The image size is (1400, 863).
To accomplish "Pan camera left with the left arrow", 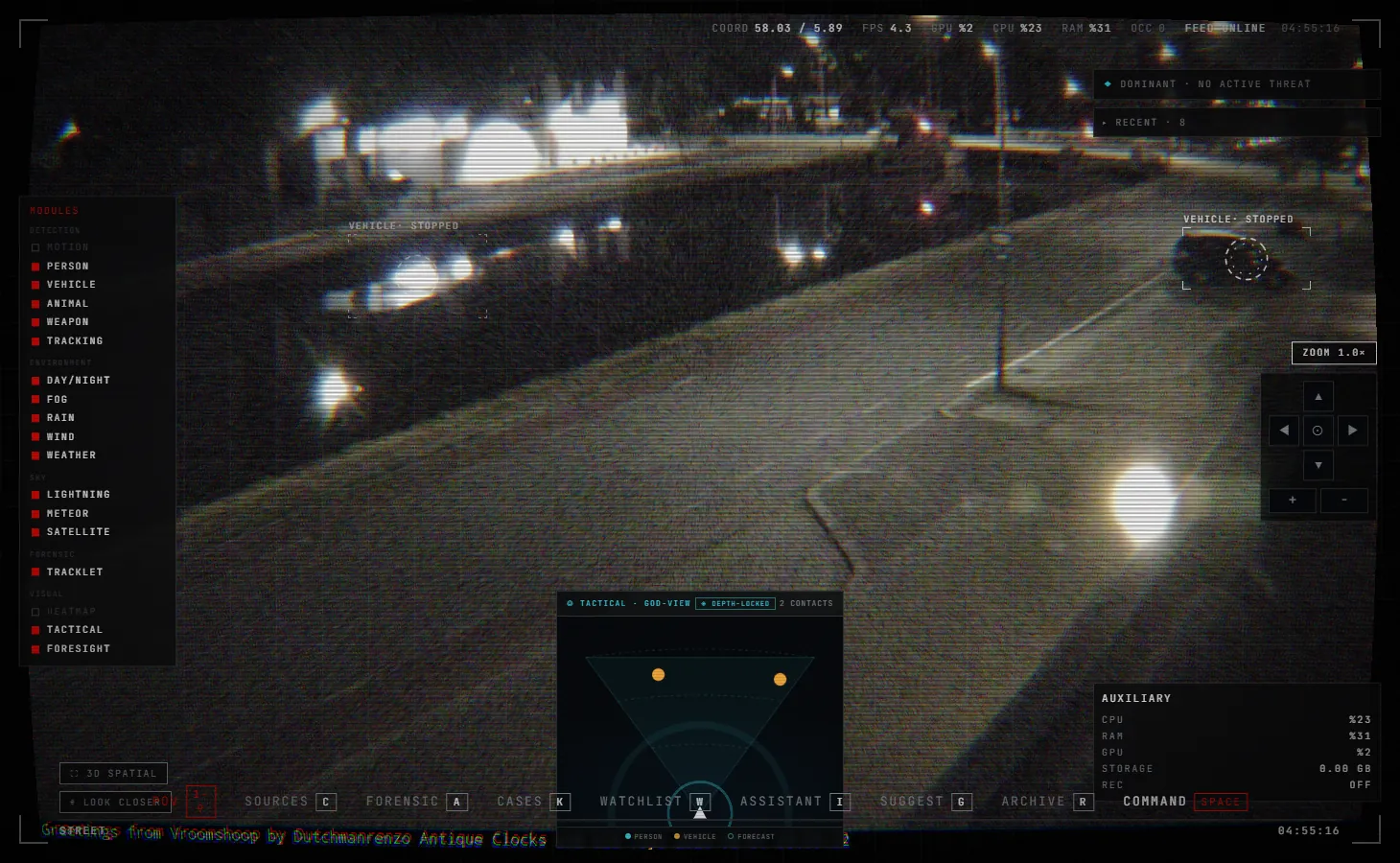I will 1284,431.
